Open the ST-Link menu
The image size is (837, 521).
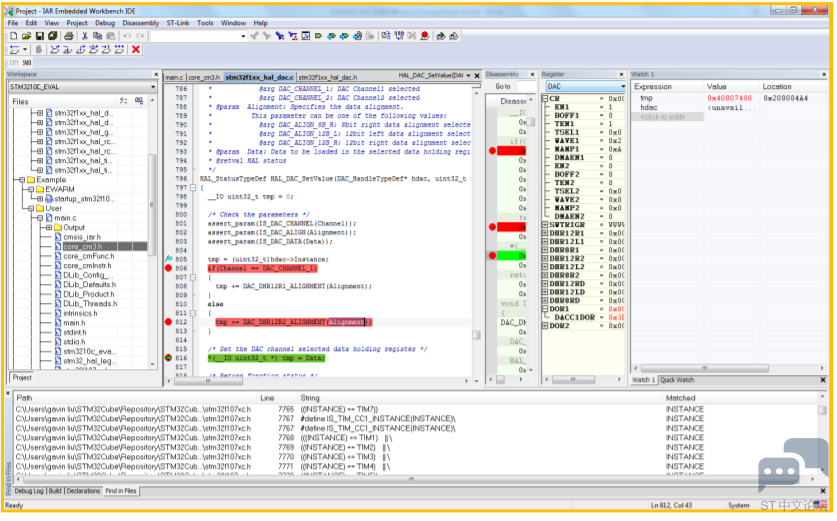178,23
